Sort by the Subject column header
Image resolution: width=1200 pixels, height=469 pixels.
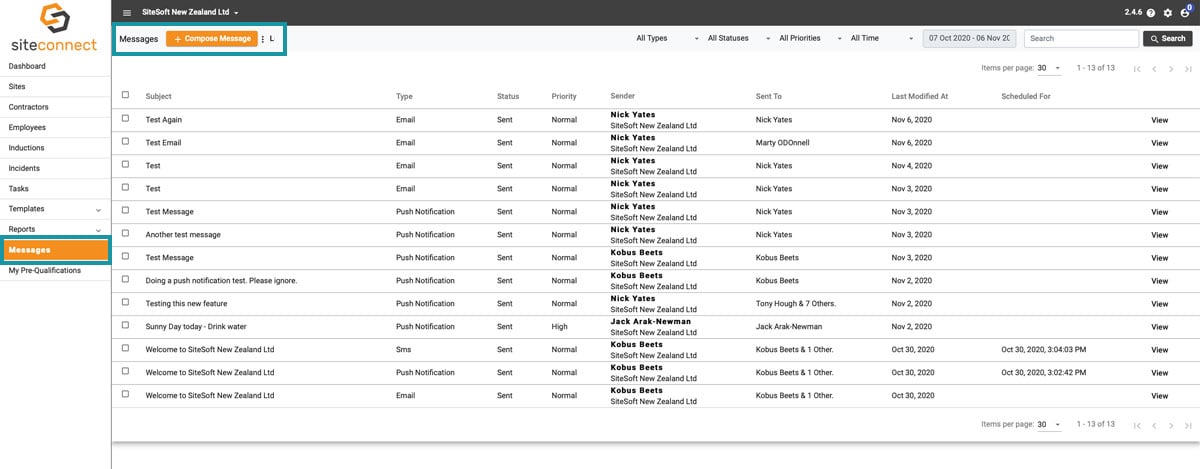(x=159, y=97)
